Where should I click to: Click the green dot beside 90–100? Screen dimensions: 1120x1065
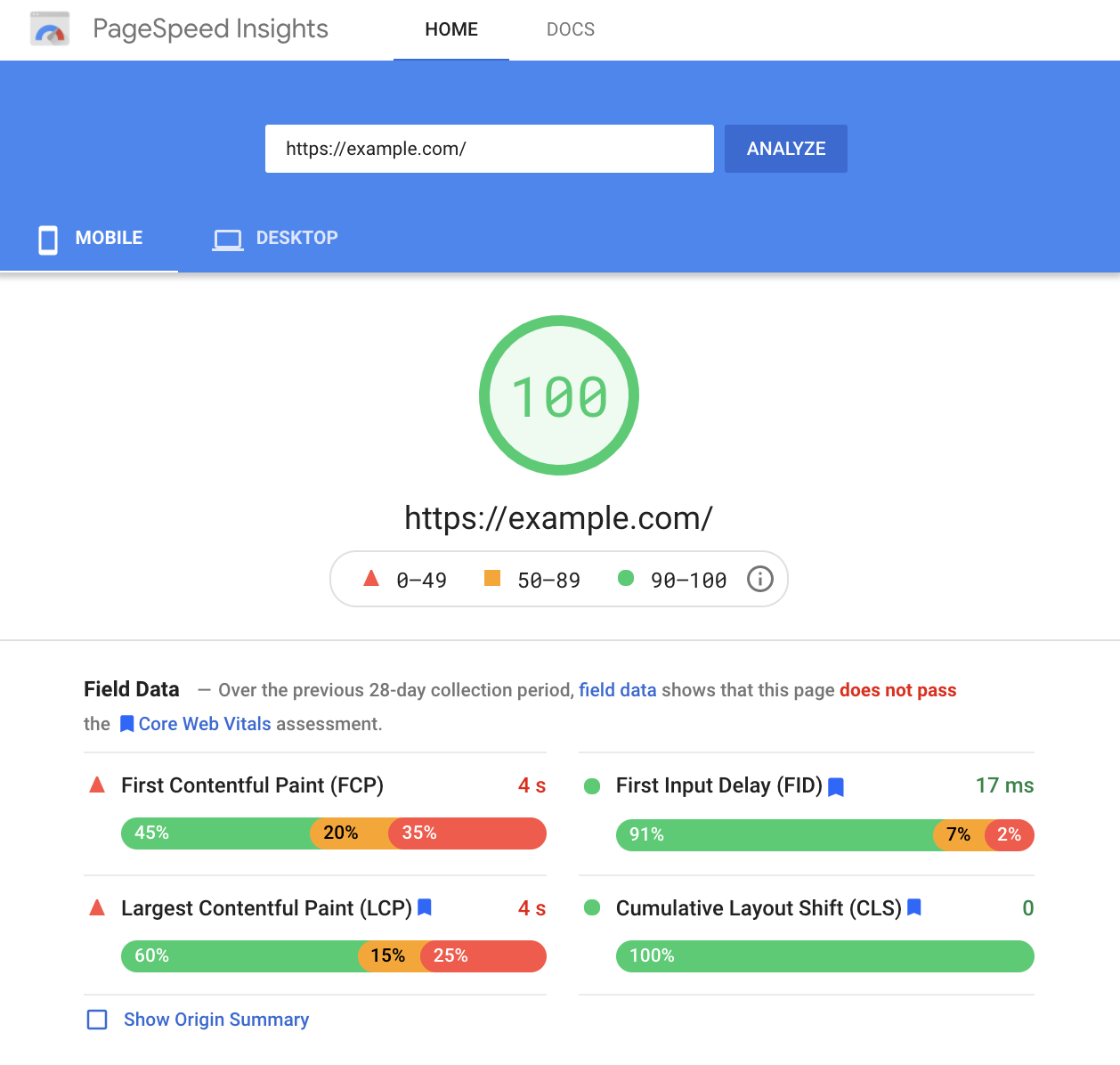(x=626, y=579)
